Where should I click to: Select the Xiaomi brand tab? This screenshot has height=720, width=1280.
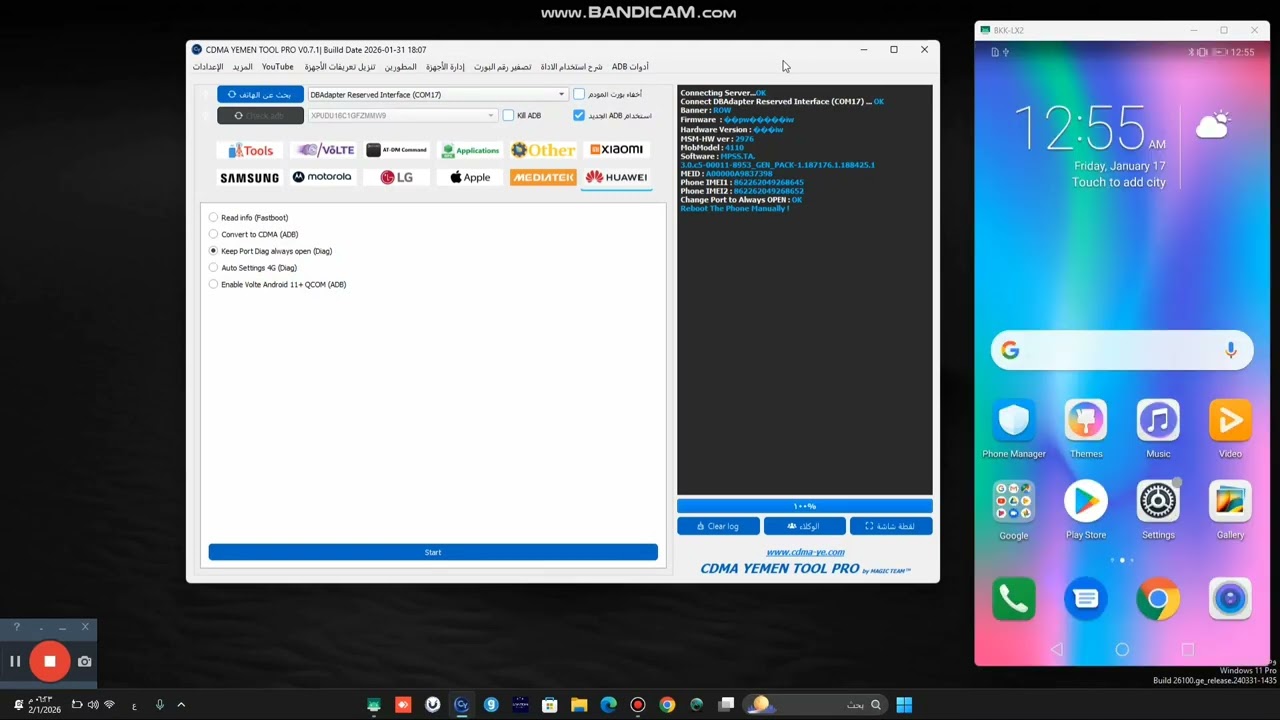[616, 150]
